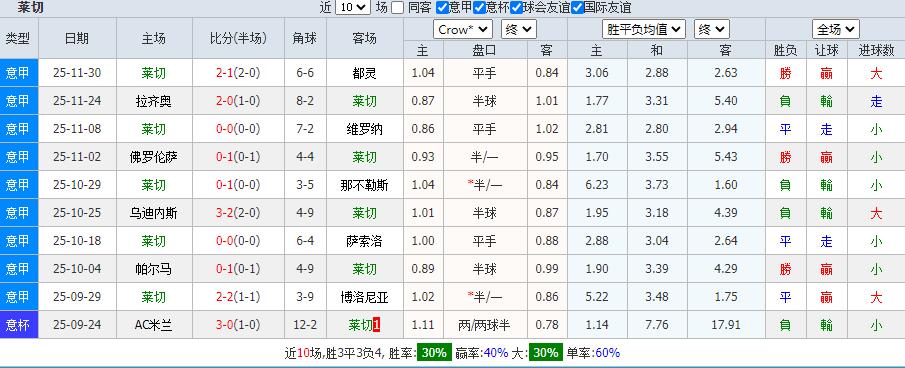Screen dimensions: 905x368
Task: Open the 全场 period dropdown
Action: click(x=835, y=29)
